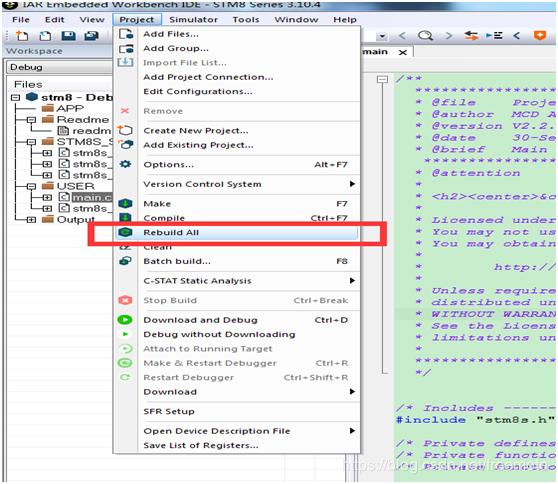This screenshot has height=484, width=558.
Task: Click the Add Files icon in menu
Action: [126, 34]
